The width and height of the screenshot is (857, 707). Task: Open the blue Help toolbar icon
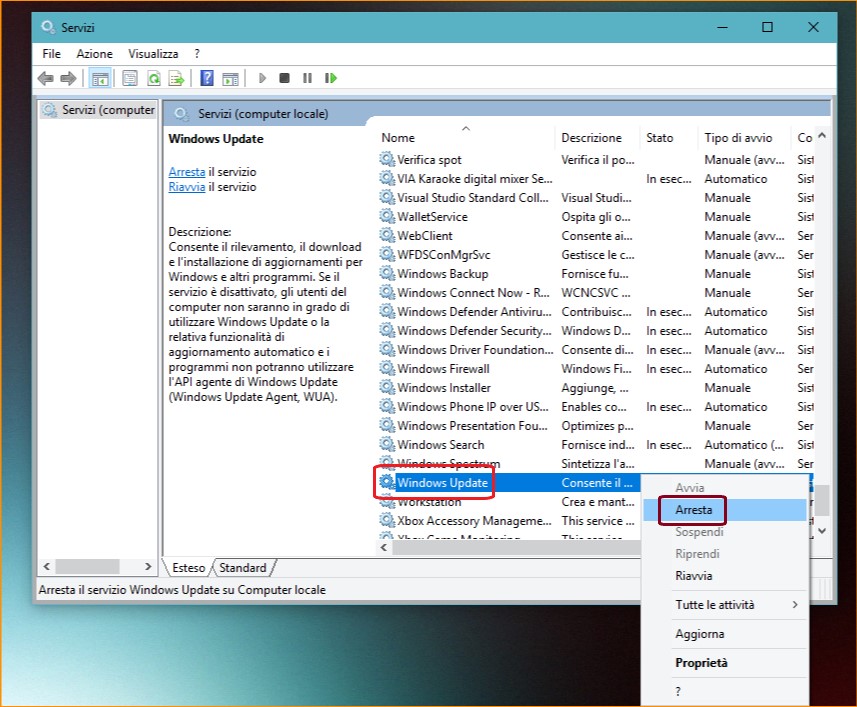coord(207,78)
